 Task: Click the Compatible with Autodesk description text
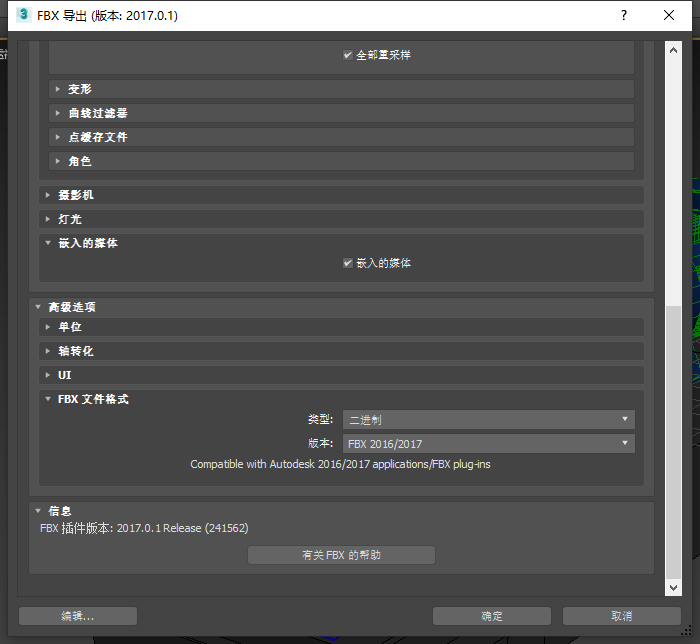tap(340, 464)
